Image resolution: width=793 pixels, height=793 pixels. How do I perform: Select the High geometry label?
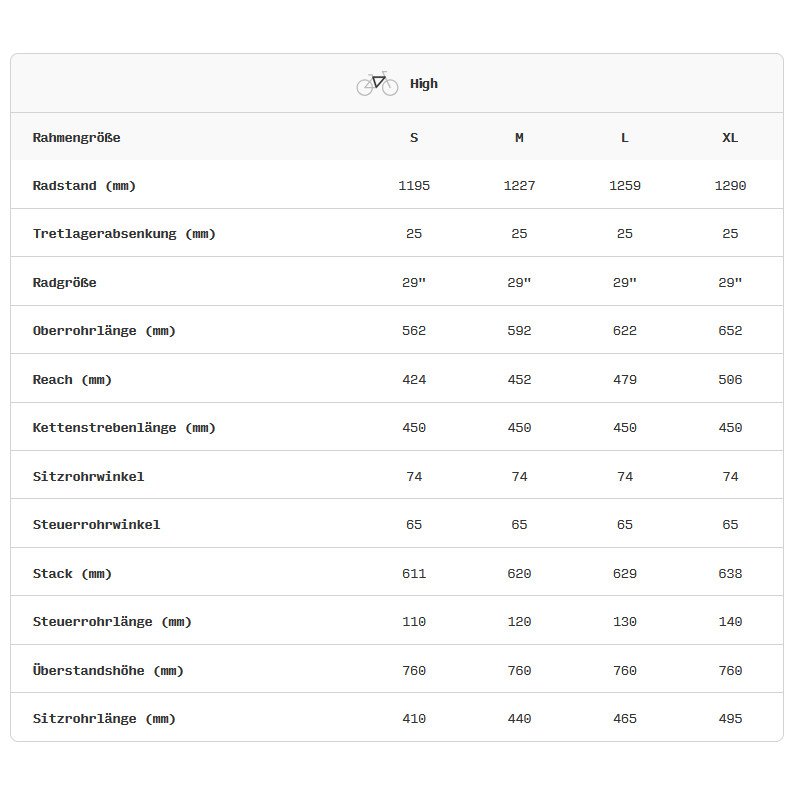coord(424,84)
